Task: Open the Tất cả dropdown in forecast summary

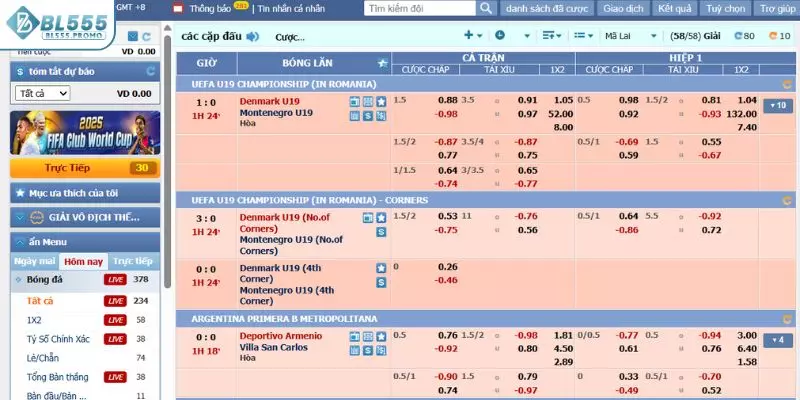Action: (41, 93)
